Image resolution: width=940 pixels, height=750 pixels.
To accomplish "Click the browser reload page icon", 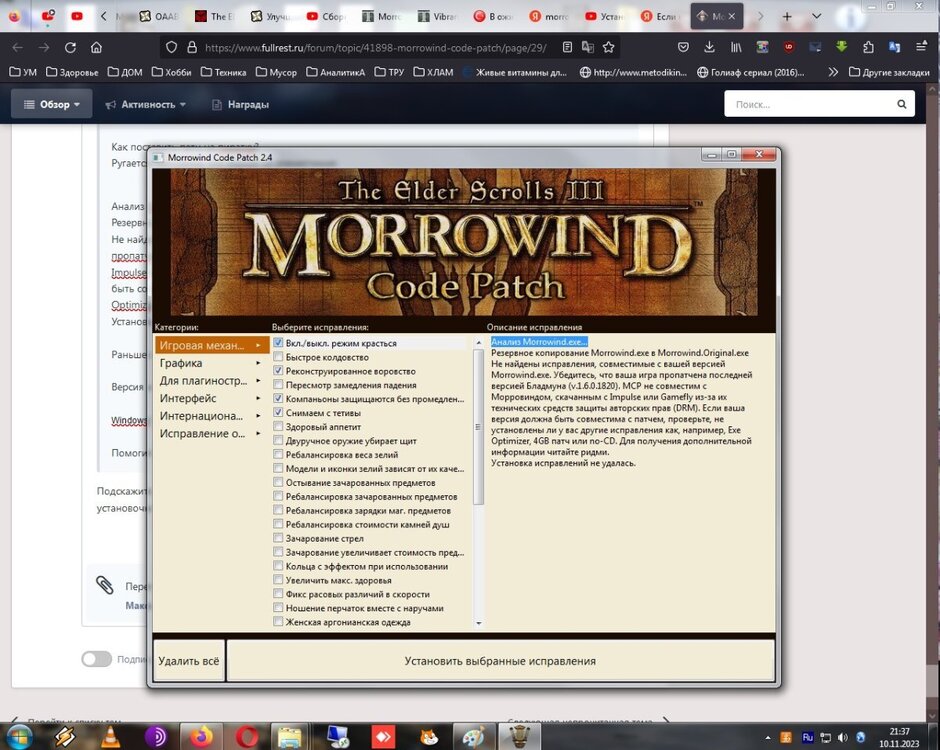I will tap(70, 47).
